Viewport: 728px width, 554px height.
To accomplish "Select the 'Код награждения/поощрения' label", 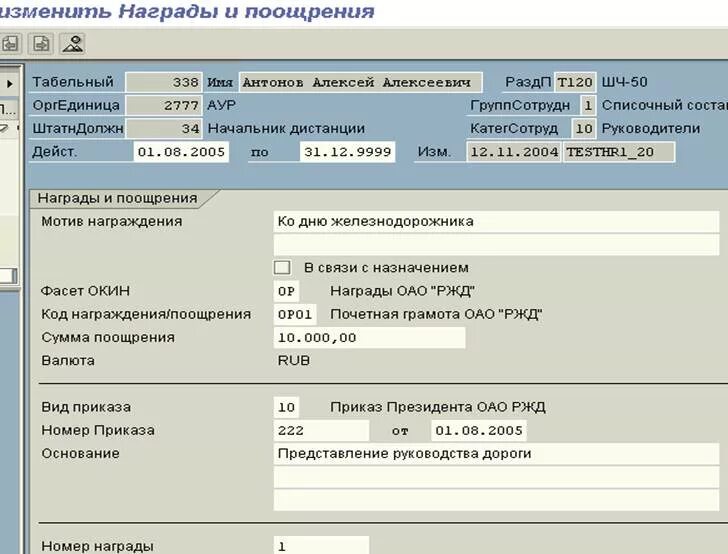I will (x=146, y=314).
